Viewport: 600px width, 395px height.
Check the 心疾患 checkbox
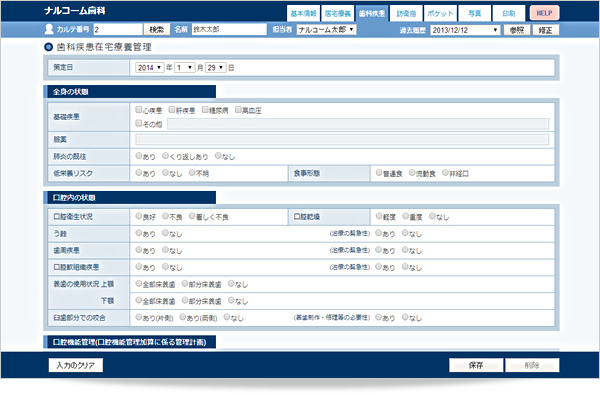[x=139, y=110]
